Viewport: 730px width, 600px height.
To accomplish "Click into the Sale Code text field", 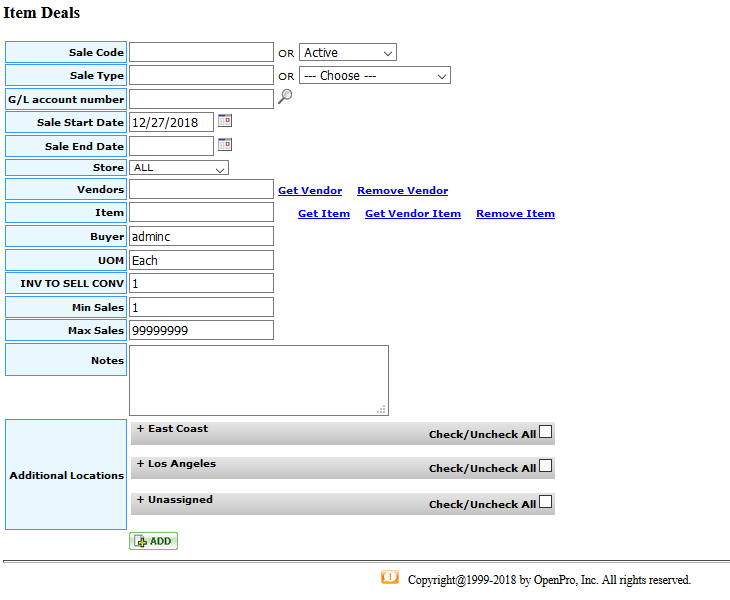I will point(201,53).
